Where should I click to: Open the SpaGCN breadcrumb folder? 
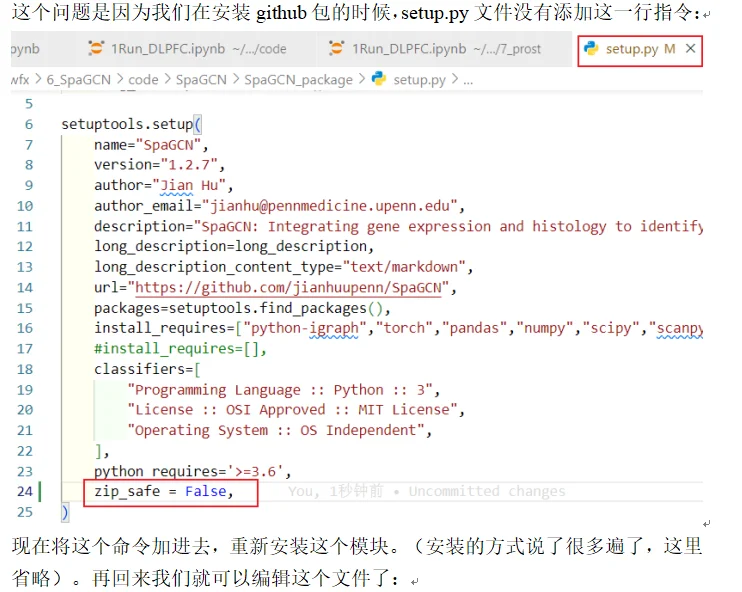[201, 80]
